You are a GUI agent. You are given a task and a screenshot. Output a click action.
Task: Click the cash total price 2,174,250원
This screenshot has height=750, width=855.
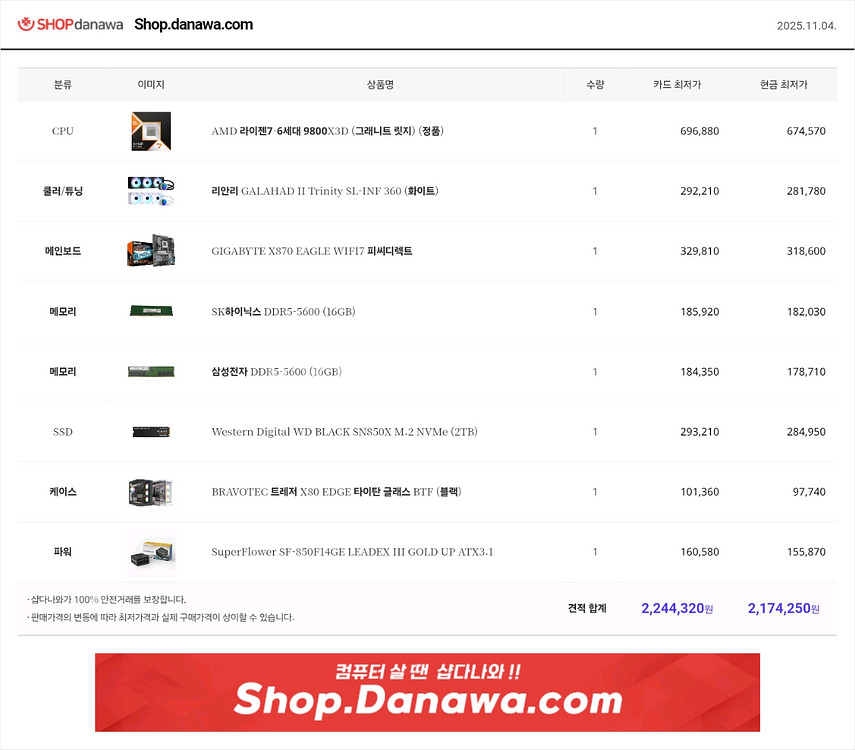783,608
